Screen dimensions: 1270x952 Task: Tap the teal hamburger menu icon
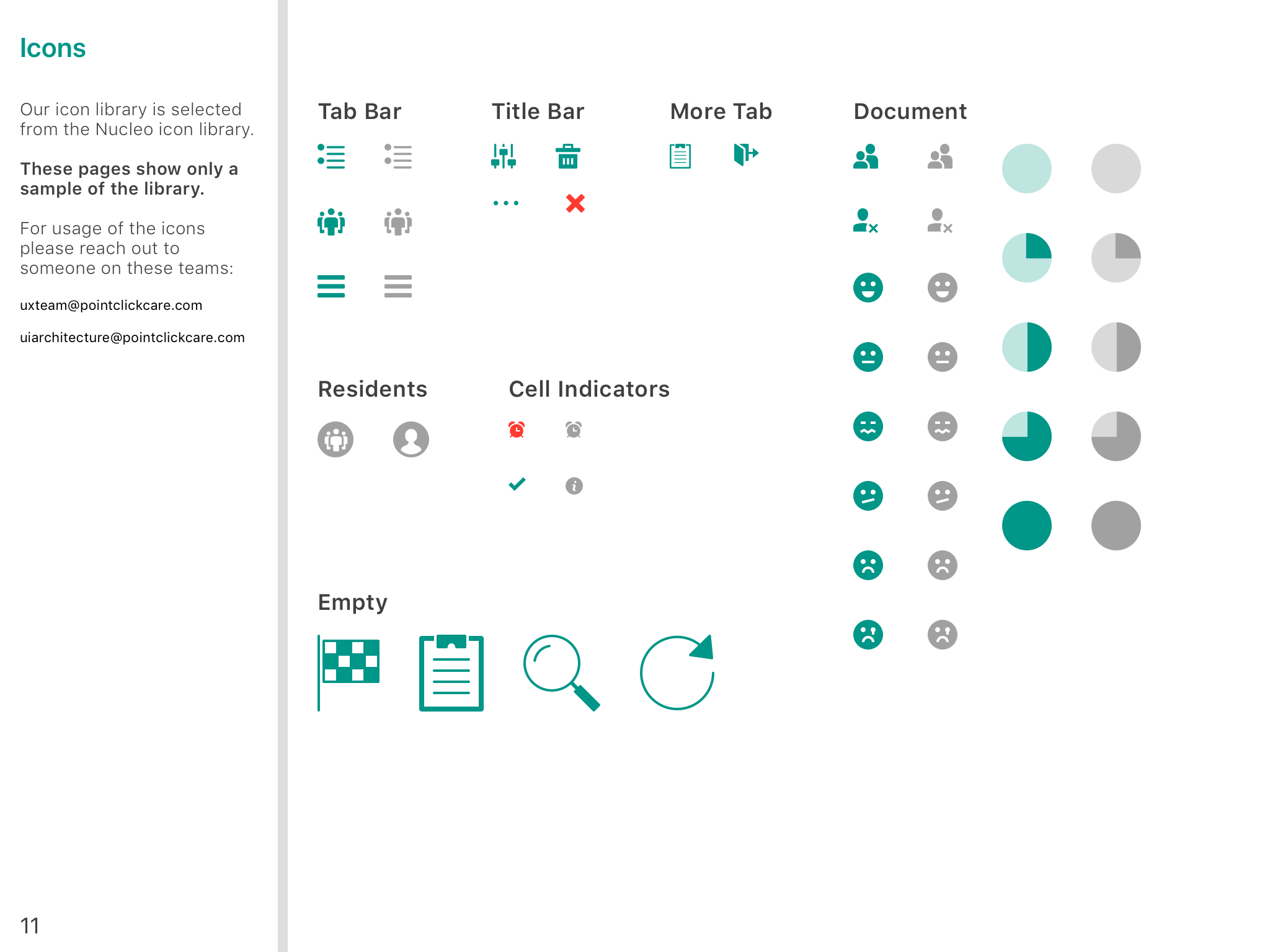(331, 286)
